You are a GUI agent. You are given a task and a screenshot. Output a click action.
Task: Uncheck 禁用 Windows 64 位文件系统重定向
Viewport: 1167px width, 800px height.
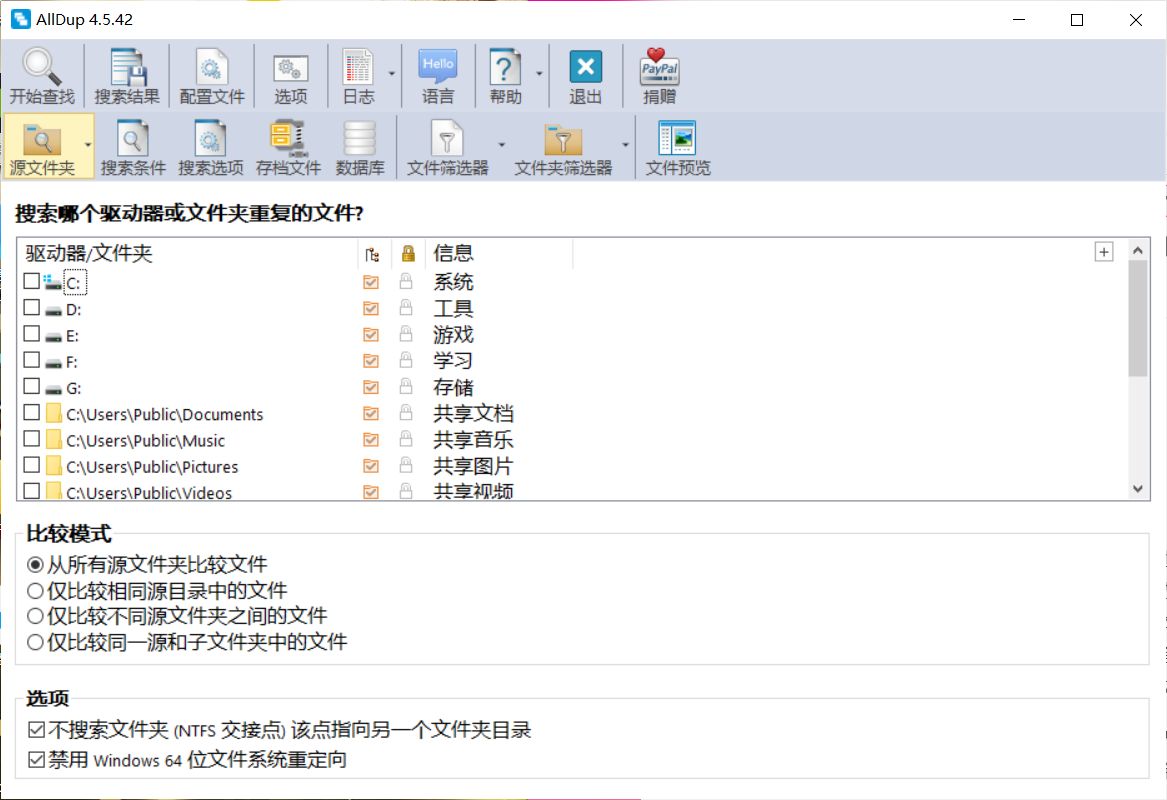point(37,760)
